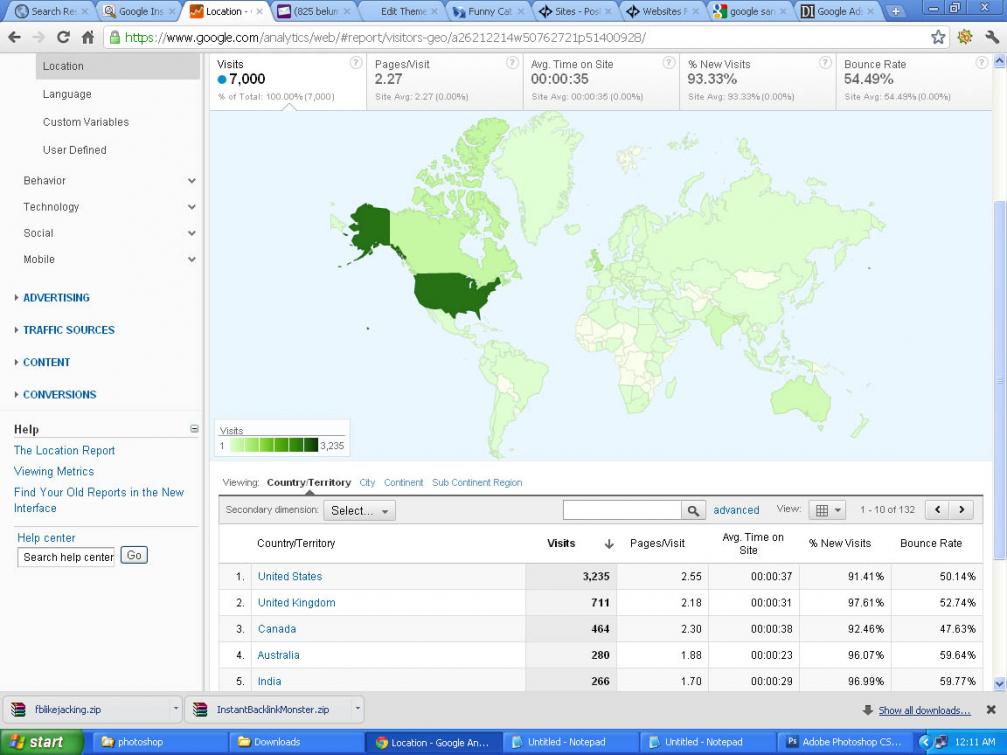1007x755 pixels.
Task: Open the Viewing Metrics help link
Action: click(54, 471)
